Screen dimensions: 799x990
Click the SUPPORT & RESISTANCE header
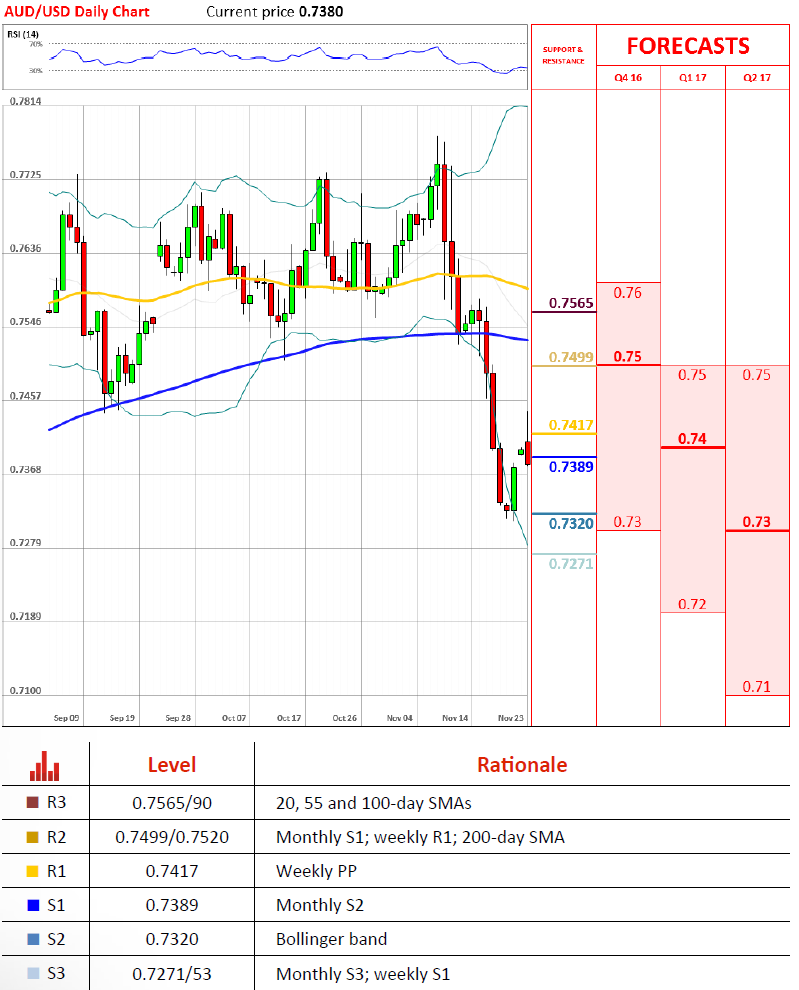point(563,55)
